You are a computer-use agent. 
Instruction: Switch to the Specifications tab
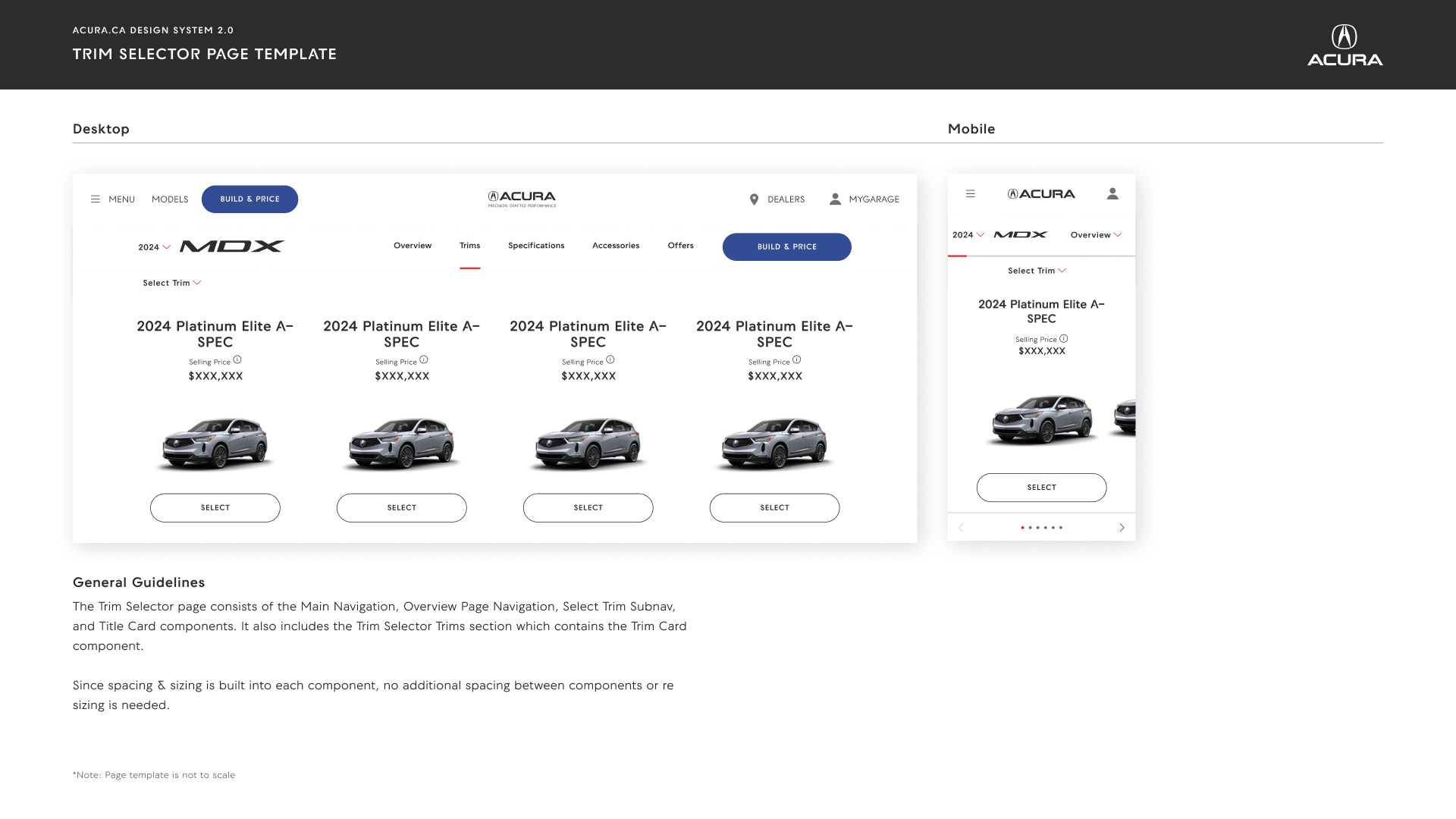[x=536, y=246]
